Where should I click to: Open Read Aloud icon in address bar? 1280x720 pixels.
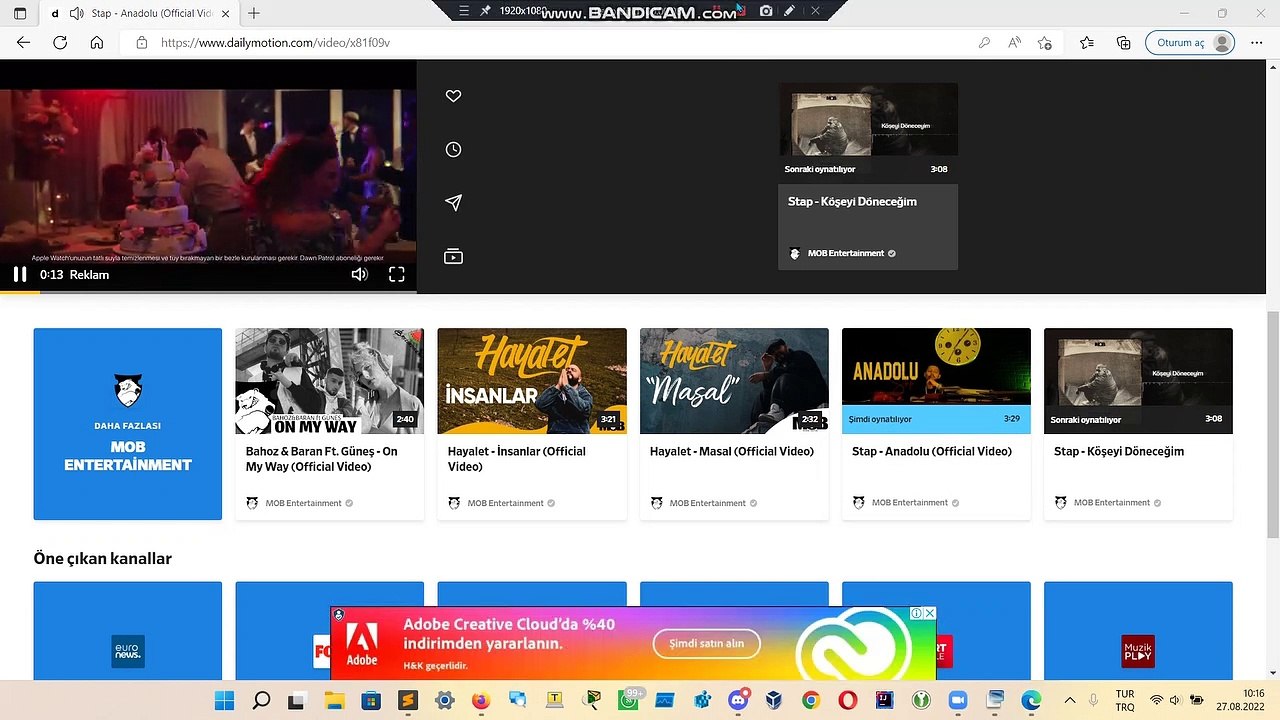pyautogui.click(x=1015, y=43)
